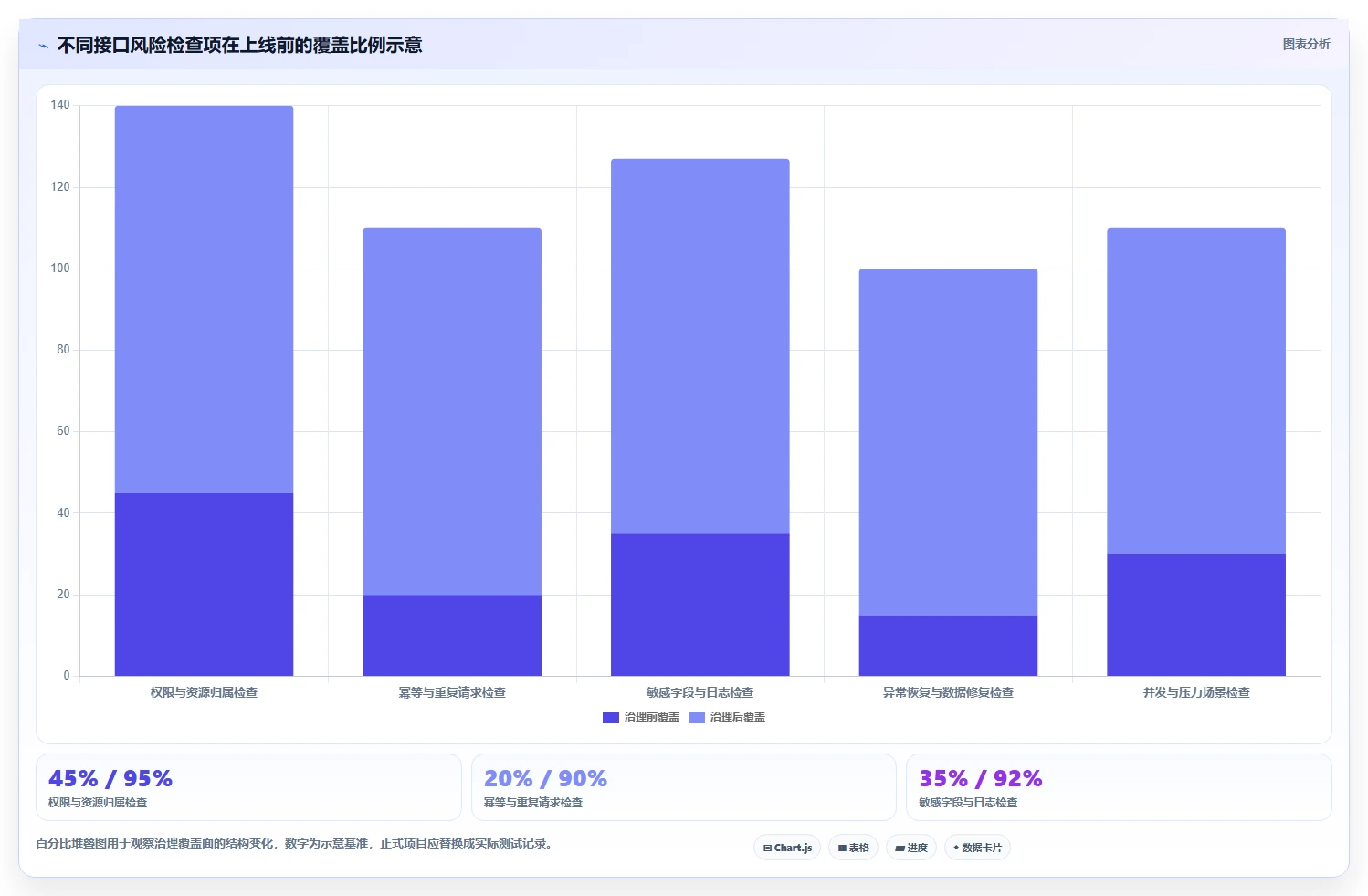This screenshot has height=896, width=1368.
Task: Toggle the 治理前覆盖 legend entry
Action: pos(641,717)
